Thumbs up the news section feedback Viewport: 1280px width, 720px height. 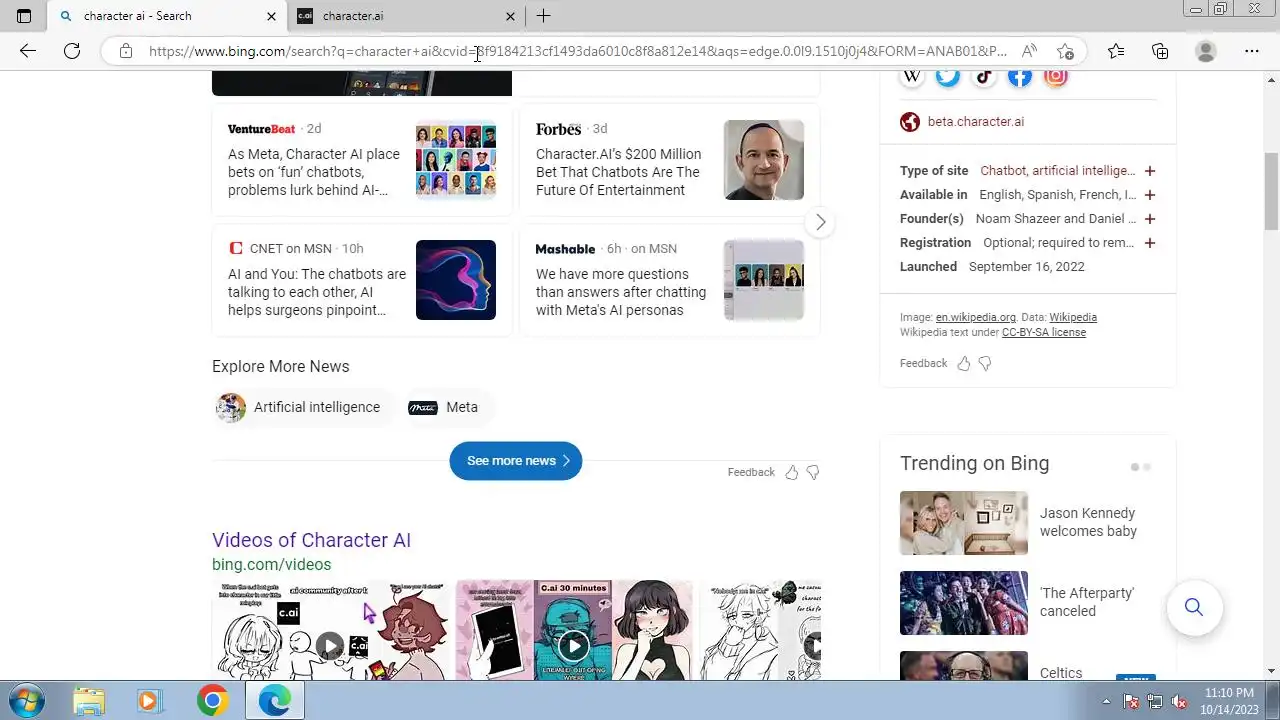click(792, 473)
